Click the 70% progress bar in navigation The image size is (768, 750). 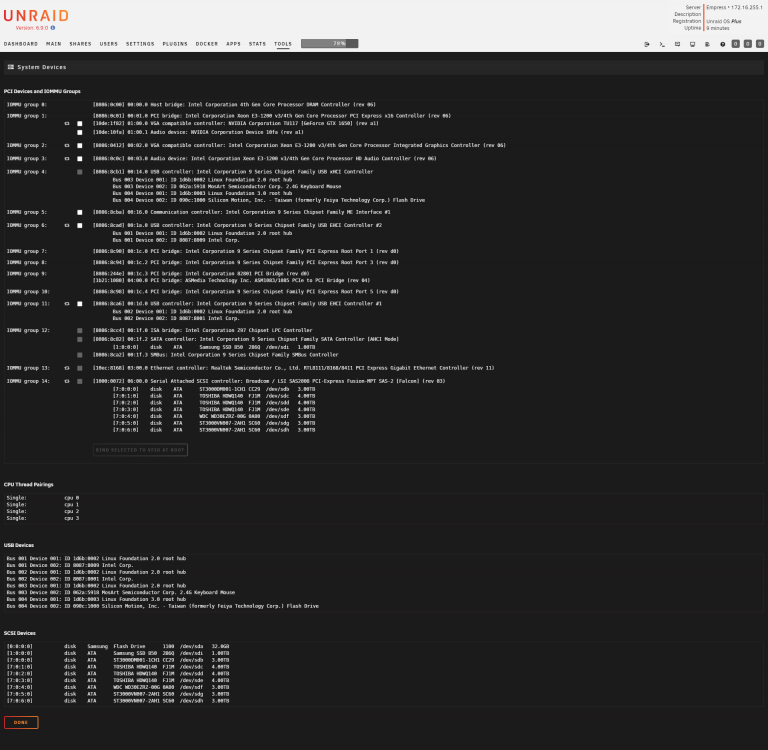click(330, 44)
